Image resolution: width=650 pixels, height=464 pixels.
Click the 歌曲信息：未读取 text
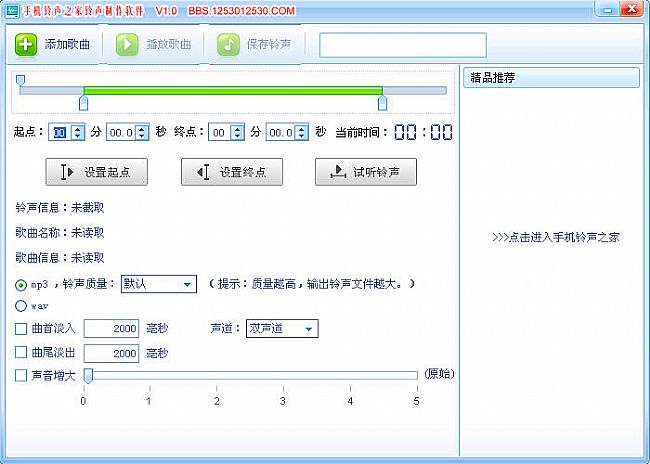pos(60,258)
